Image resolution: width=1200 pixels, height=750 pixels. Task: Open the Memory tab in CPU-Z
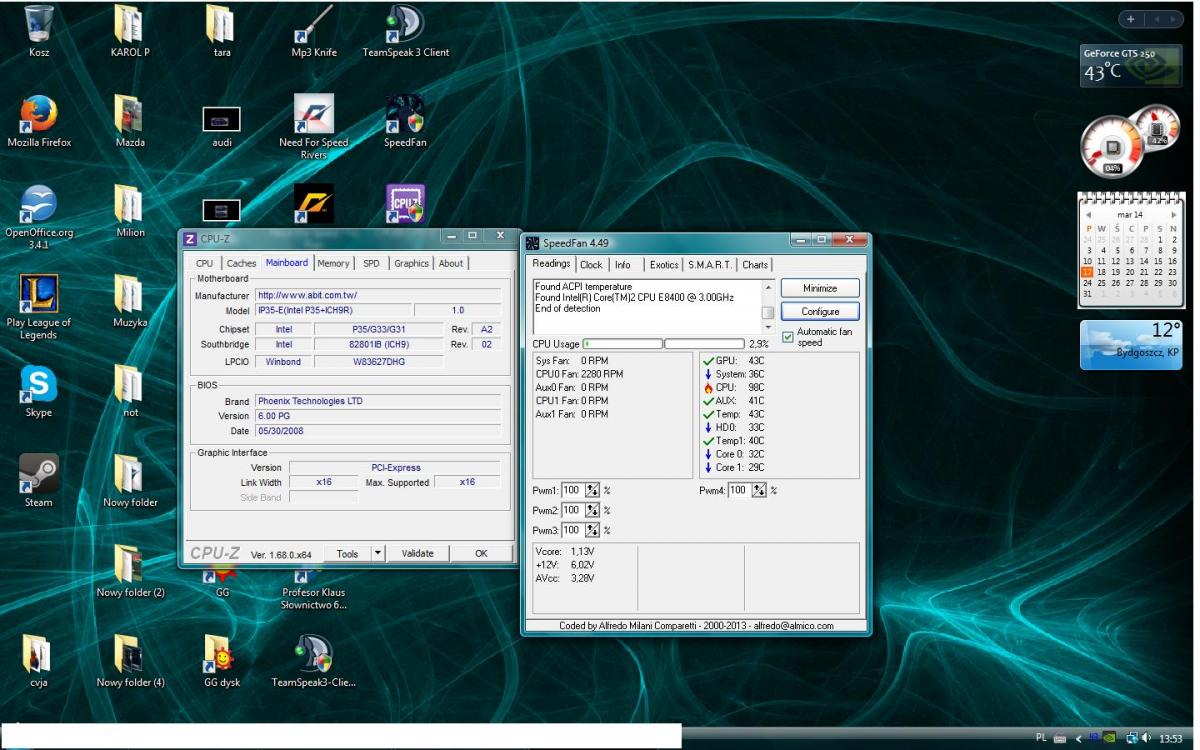click(333, 263)
